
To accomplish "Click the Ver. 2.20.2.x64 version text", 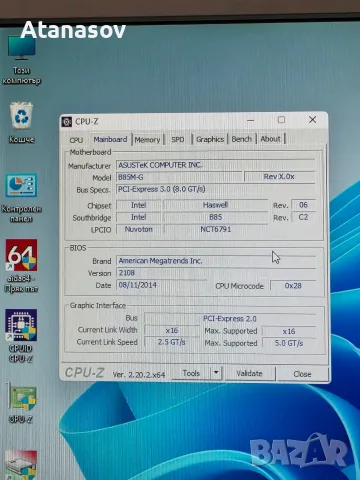I will 139,375.
